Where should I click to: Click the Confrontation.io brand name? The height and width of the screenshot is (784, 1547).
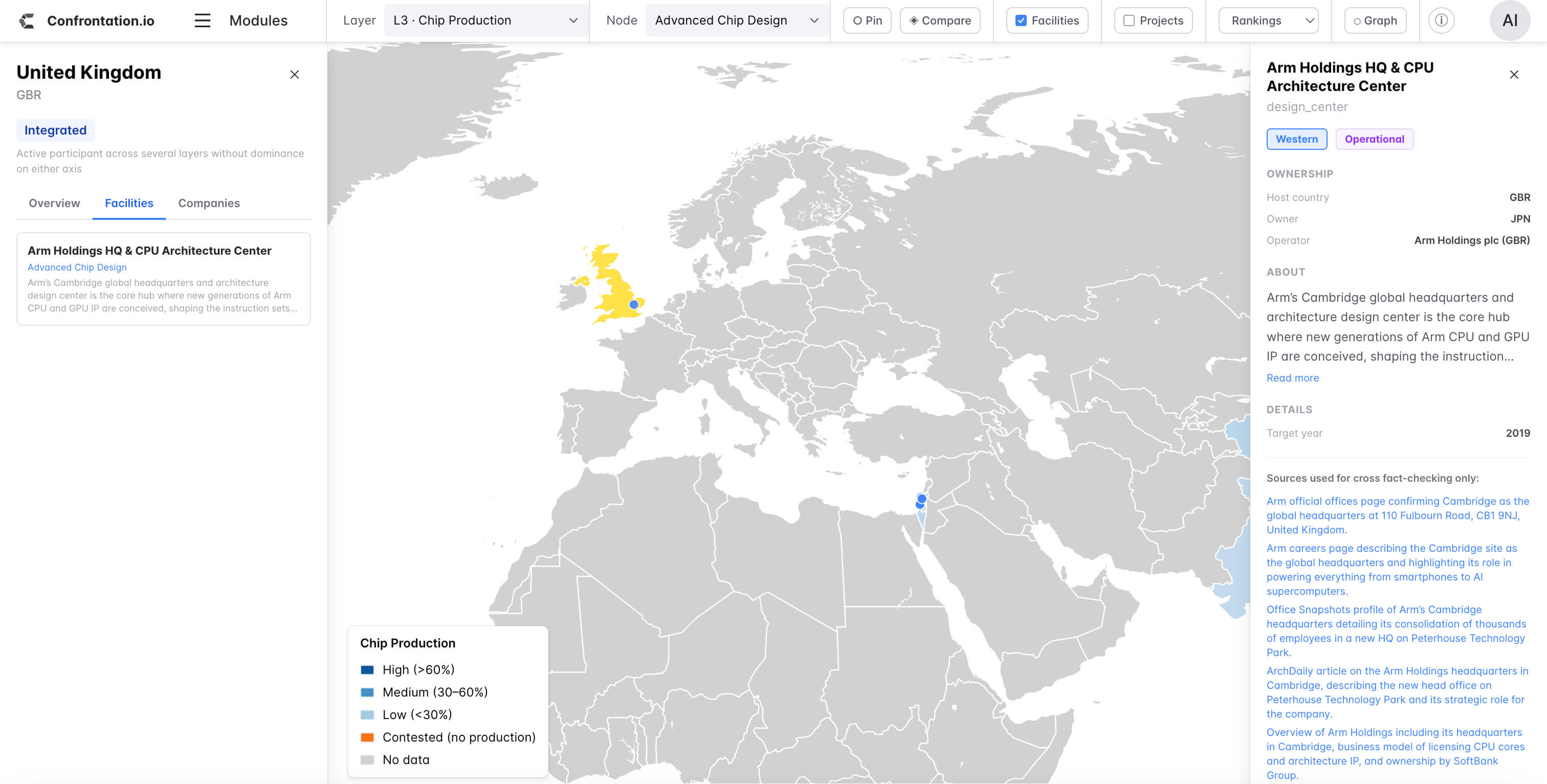pyautogui.click(x=100, y=21)
